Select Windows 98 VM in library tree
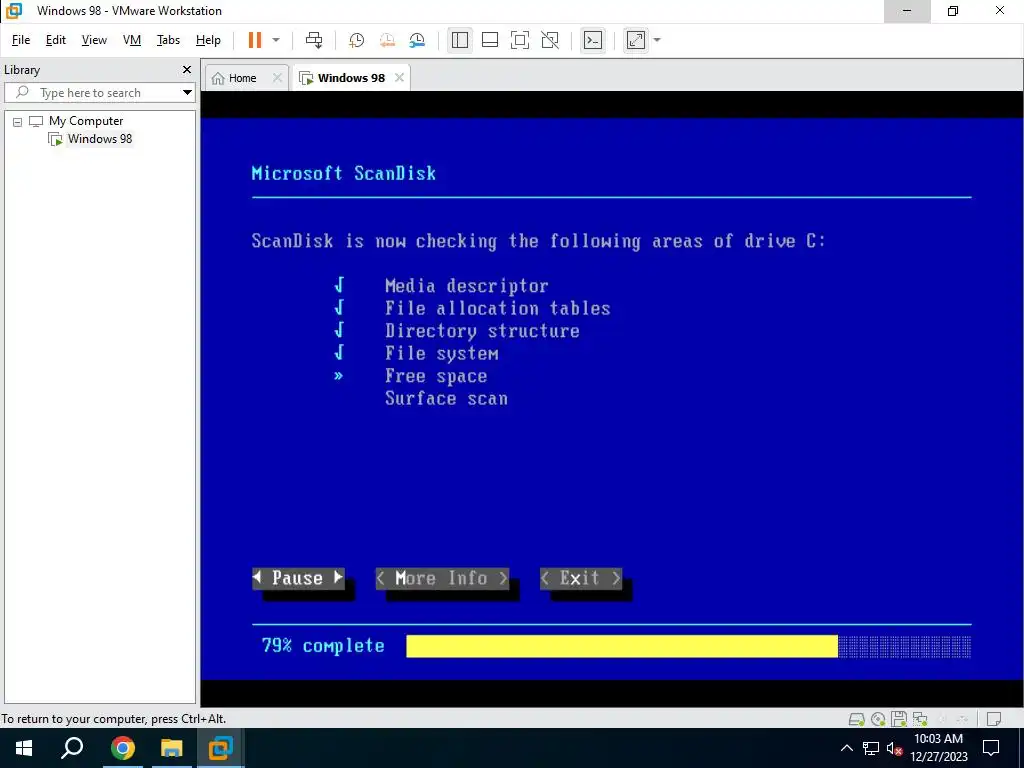Screen dimensions: 1024x768 (99, 138)
